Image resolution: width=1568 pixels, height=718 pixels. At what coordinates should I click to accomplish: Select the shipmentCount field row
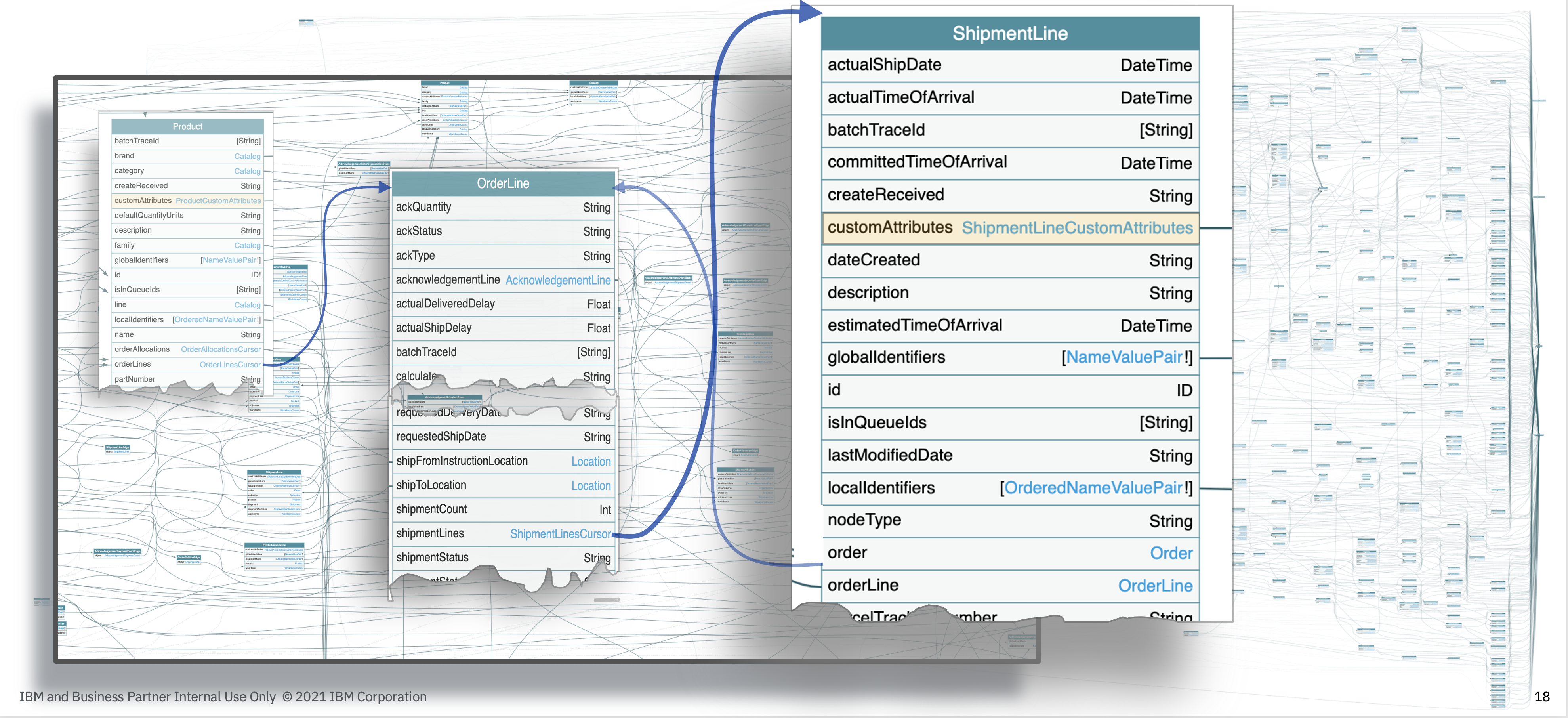(503, 510)
